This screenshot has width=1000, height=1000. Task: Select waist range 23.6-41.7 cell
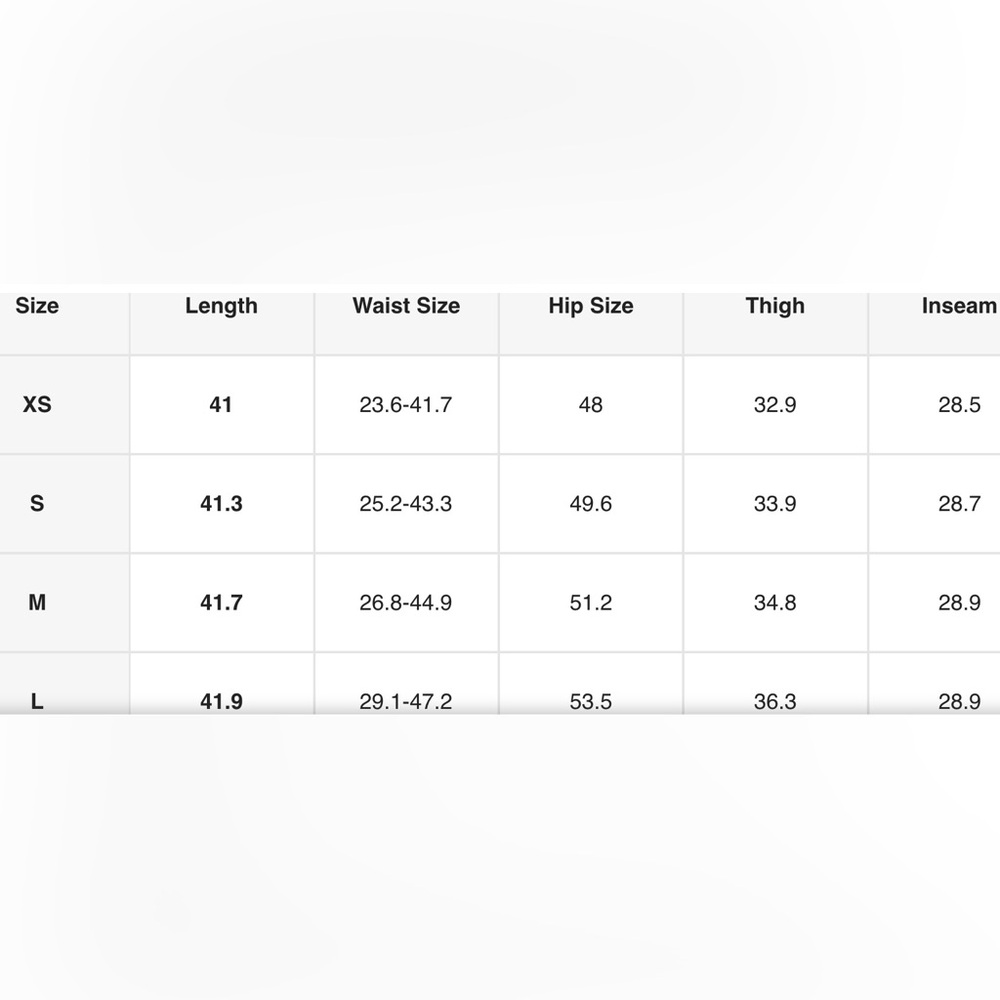(406, 405)
